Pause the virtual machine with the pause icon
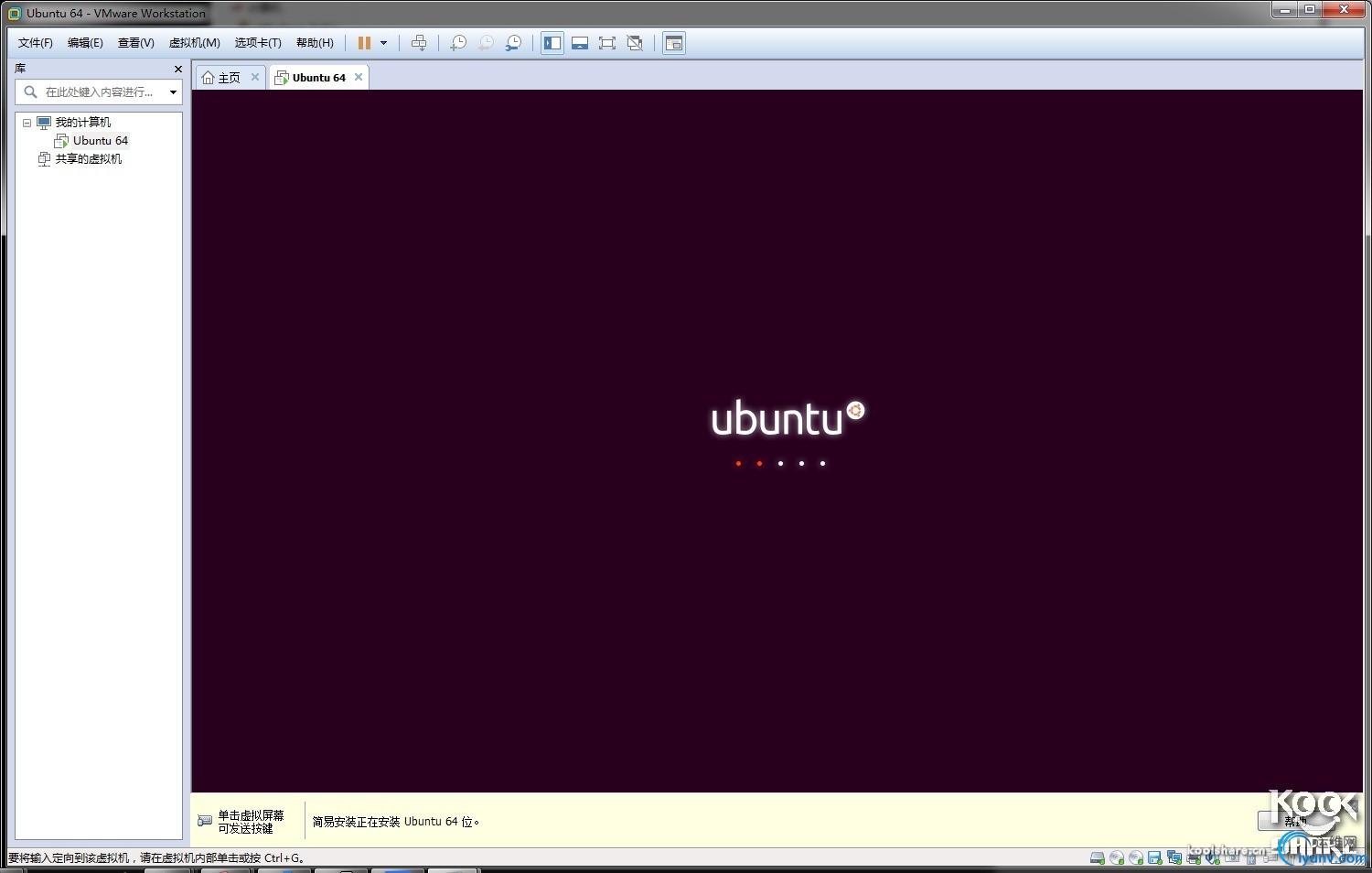 click(364, 43)
